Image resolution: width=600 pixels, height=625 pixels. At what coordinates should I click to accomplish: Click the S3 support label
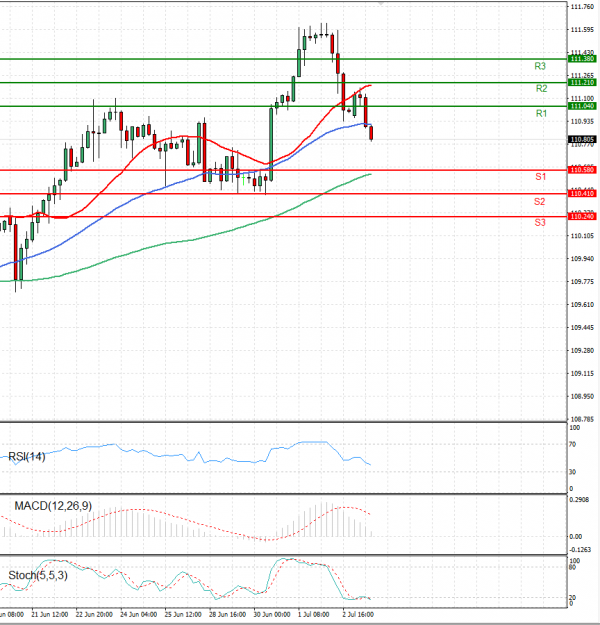[x=540, y=222]
